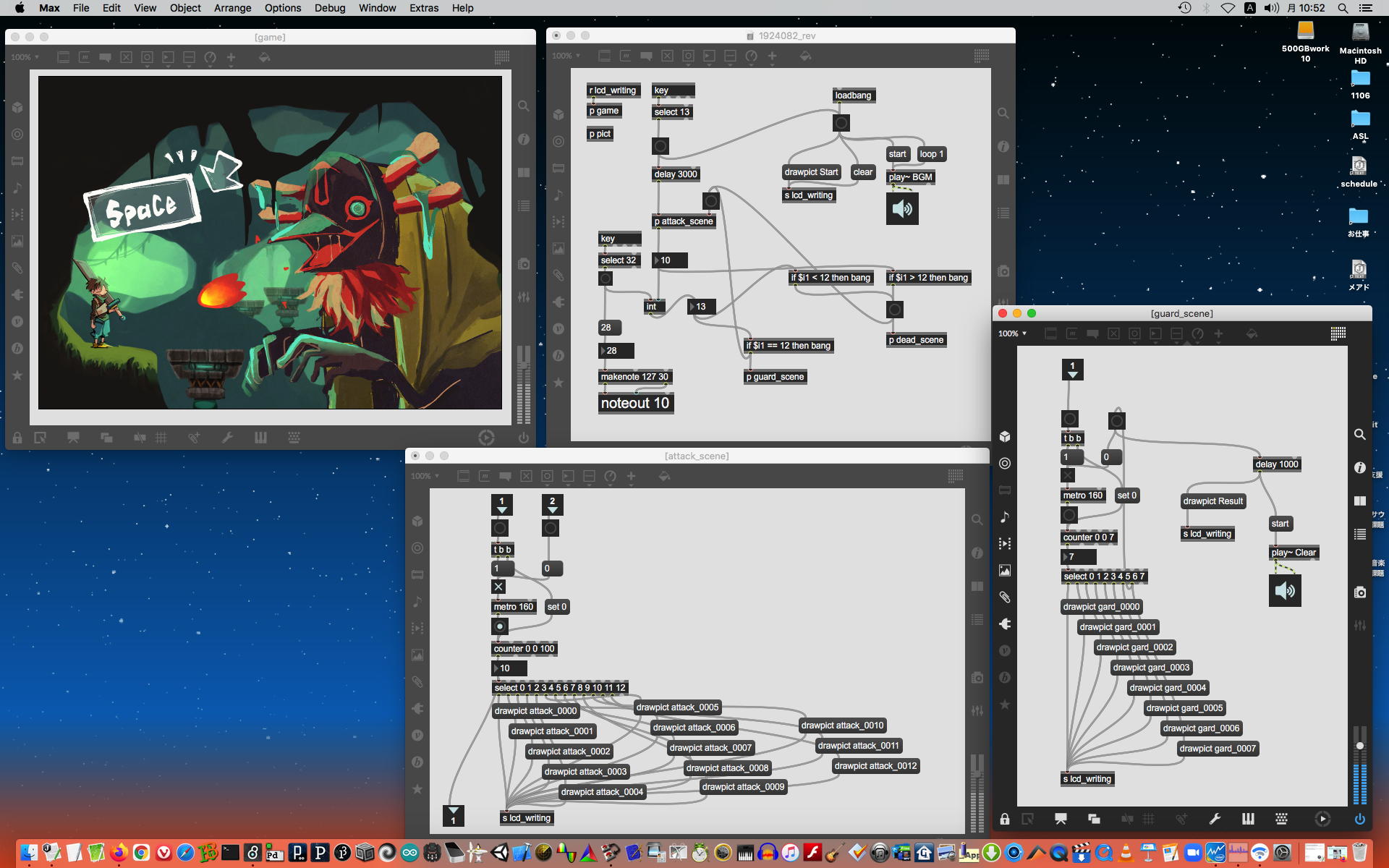
Task: Toggle the X switch above metro 160 in attack_scene
Action: (498, 587)
